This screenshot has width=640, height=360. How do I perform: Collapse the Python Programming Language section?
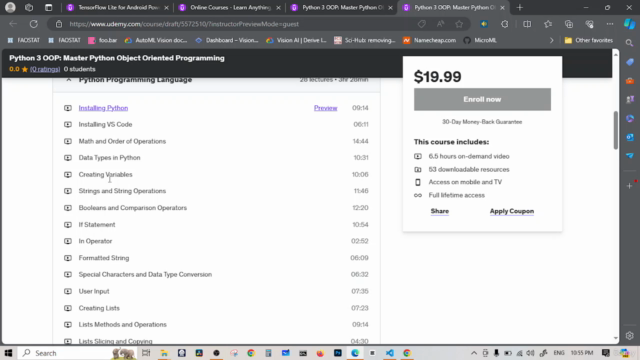coord(69,80)
